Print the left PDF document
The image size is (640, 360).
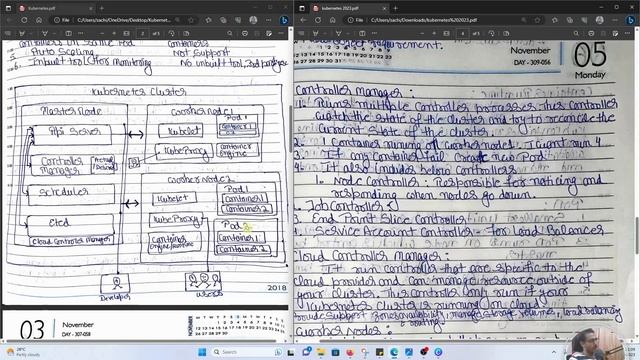(x=244, y=33)
